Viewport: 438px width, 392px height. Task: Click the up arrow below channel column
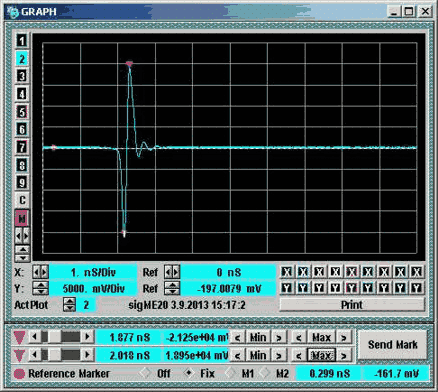point(23,249)
